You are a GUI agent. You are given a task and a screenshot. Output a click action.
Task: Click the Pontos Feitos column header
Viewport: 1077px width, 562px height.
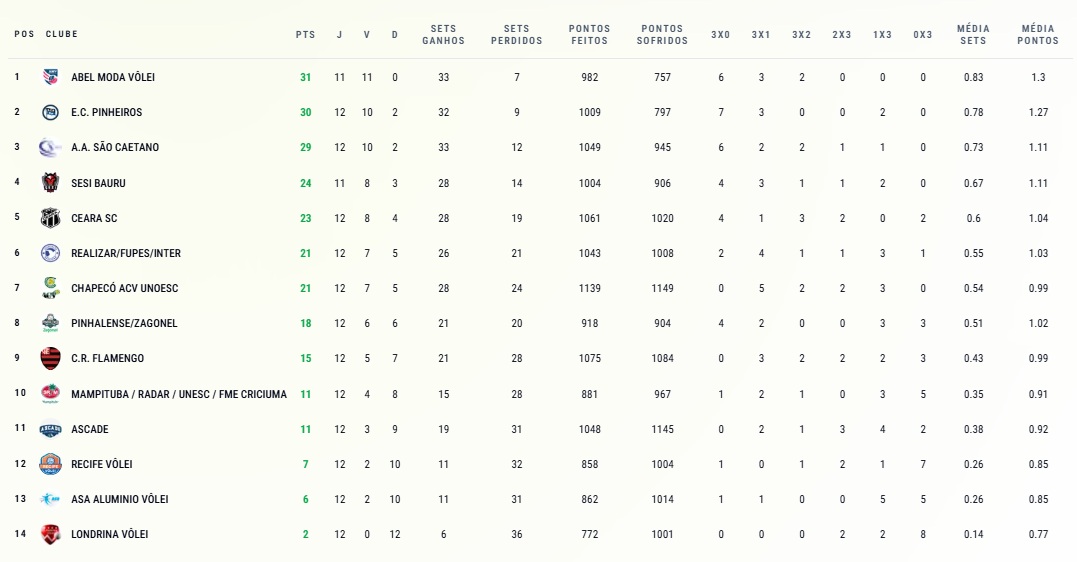589,35
